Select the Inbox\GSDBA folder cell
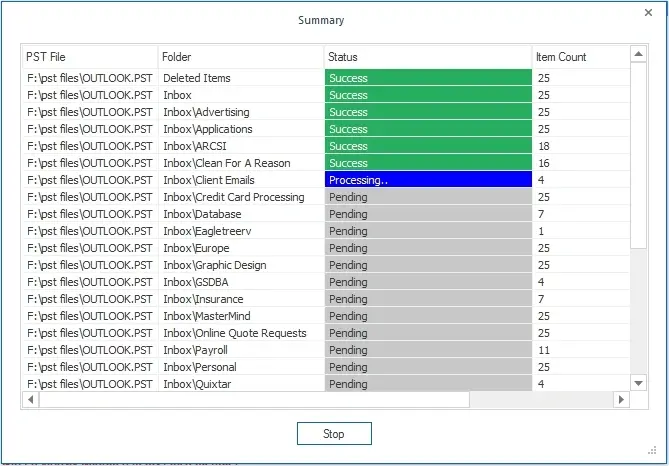The width and height of the screenshot is (669, 466). (x=241, y=282)
